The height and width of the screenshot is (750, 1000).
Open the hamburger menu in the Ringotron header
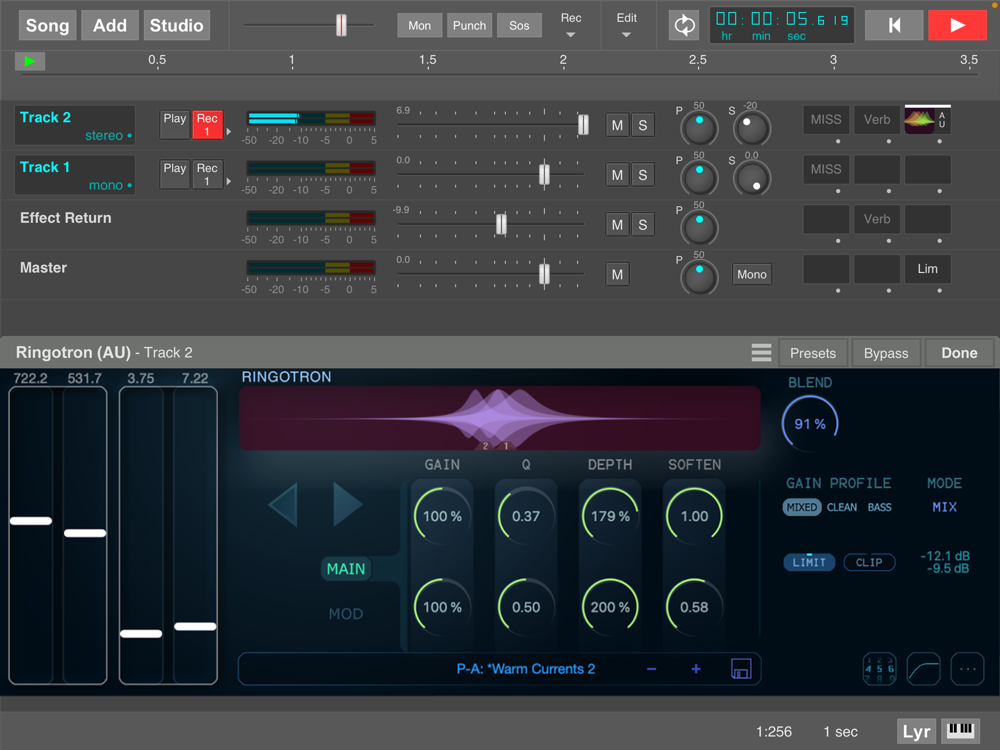[x=761, y=353]
